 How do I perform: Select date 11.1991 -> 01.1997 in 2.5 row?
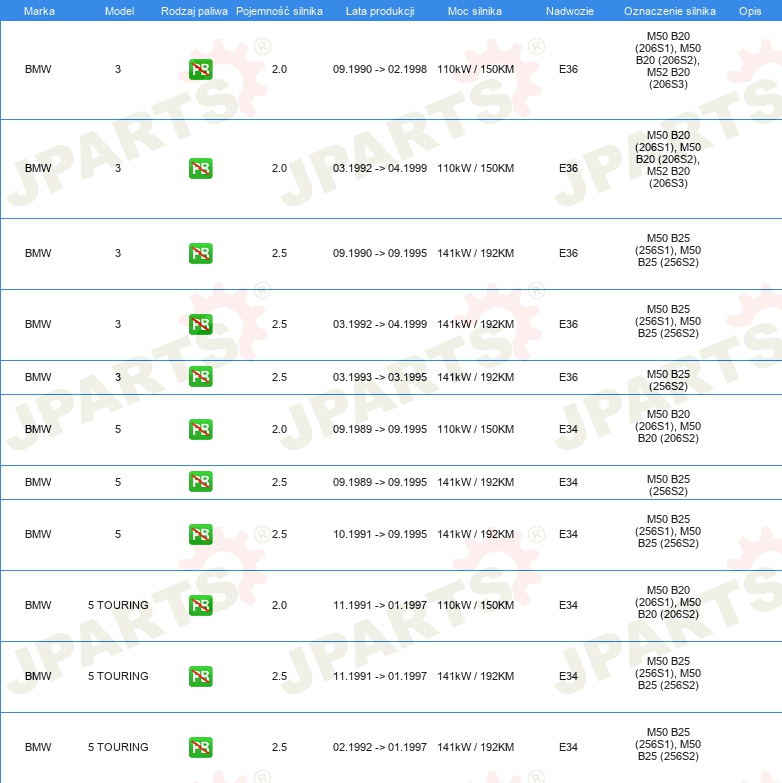click(x=380, y=676)
